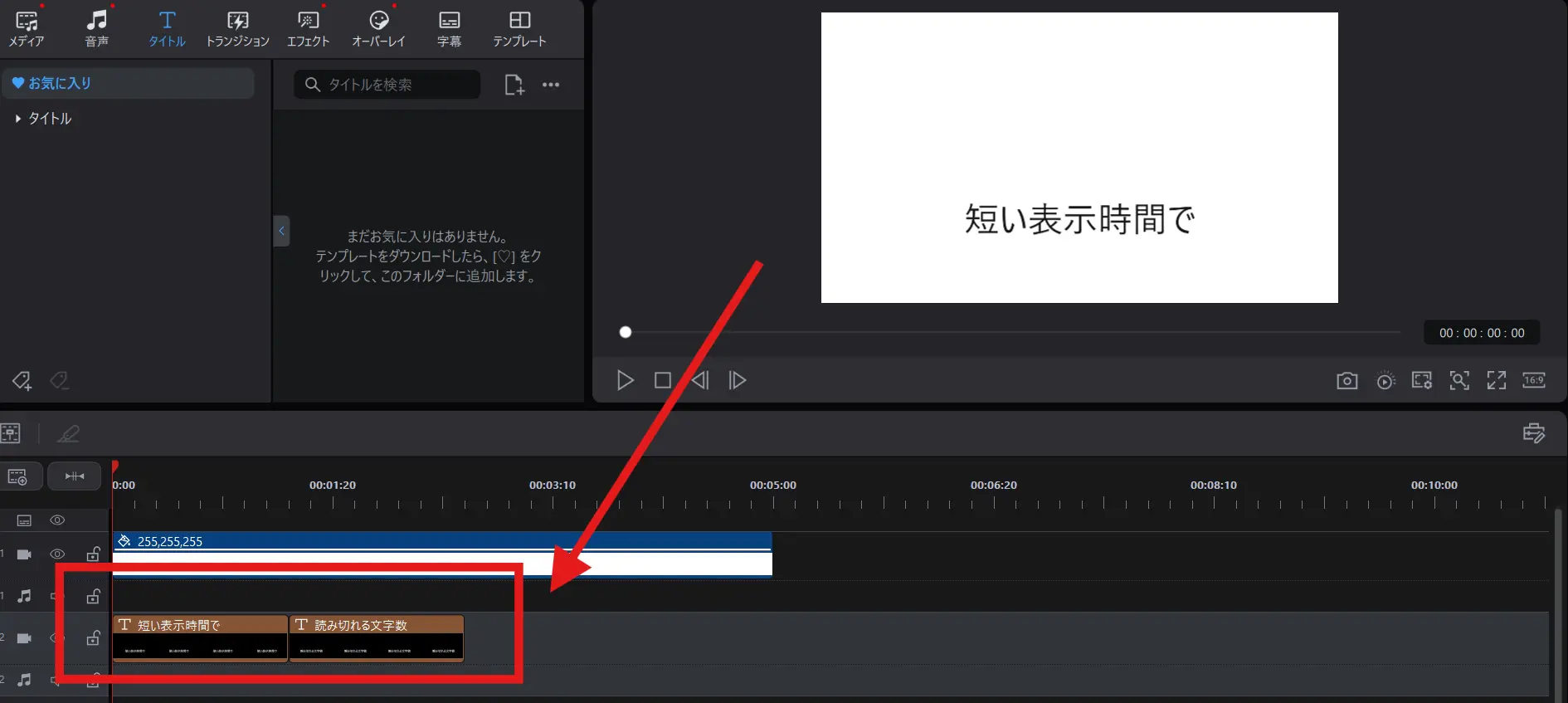Open the エフェクト tab
Image resolution: width=1568 pixels, height=703 pixels.
[309, 28]
